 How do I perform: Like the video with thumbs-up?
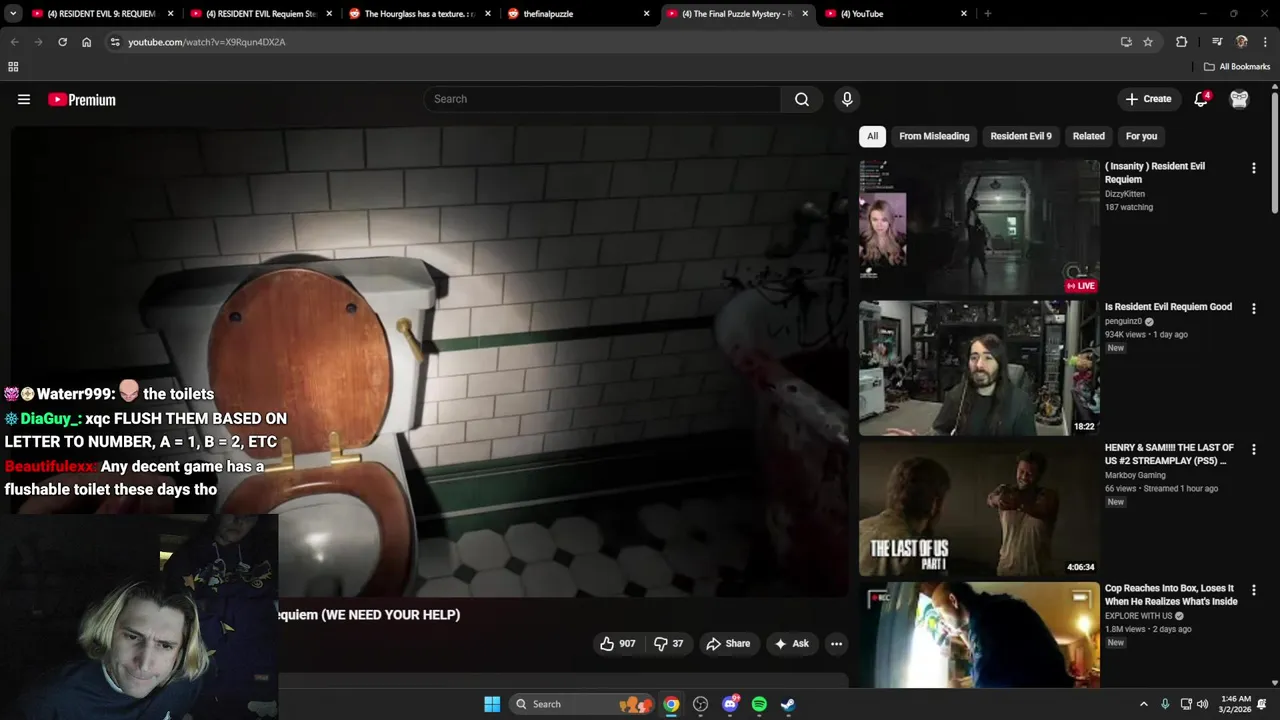point(617,643)
